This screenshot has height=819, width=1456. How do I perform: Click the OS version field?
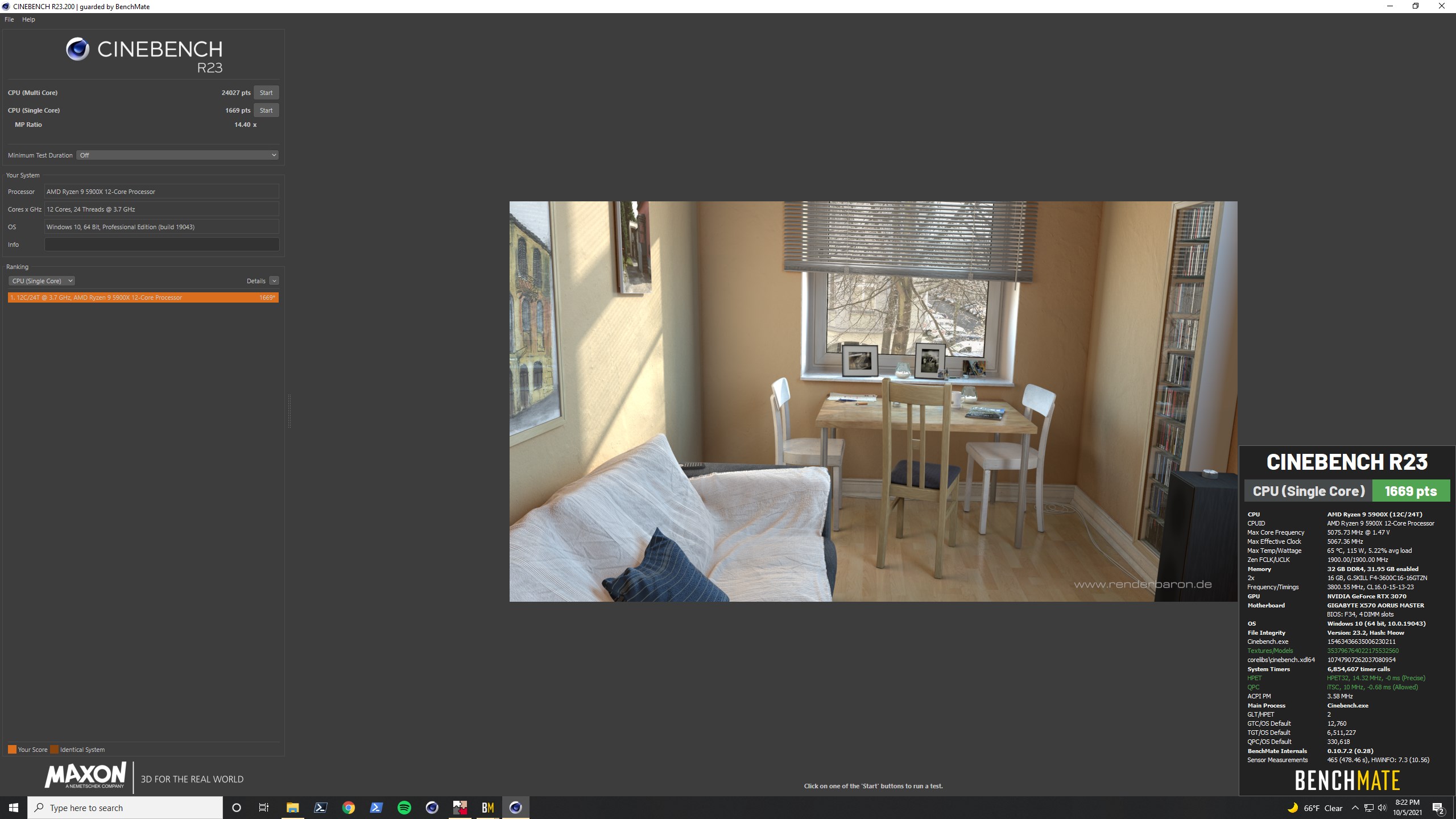(162, 227)
